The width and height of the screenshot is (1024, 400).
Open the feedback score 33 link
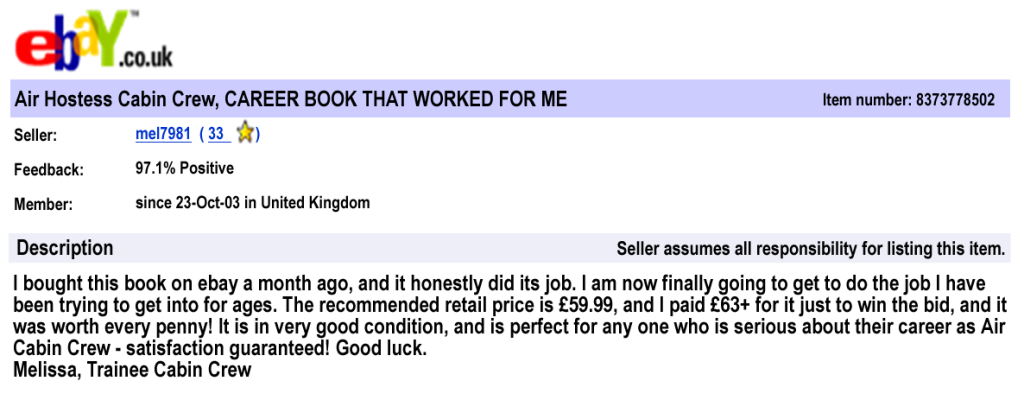click(x=216, y=134)
